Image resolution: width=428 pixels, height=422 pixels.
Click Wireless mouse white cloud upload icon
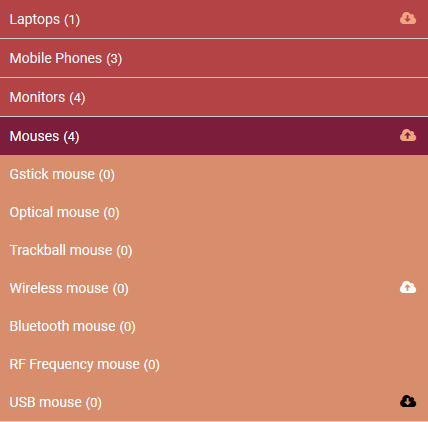[408, 287]
